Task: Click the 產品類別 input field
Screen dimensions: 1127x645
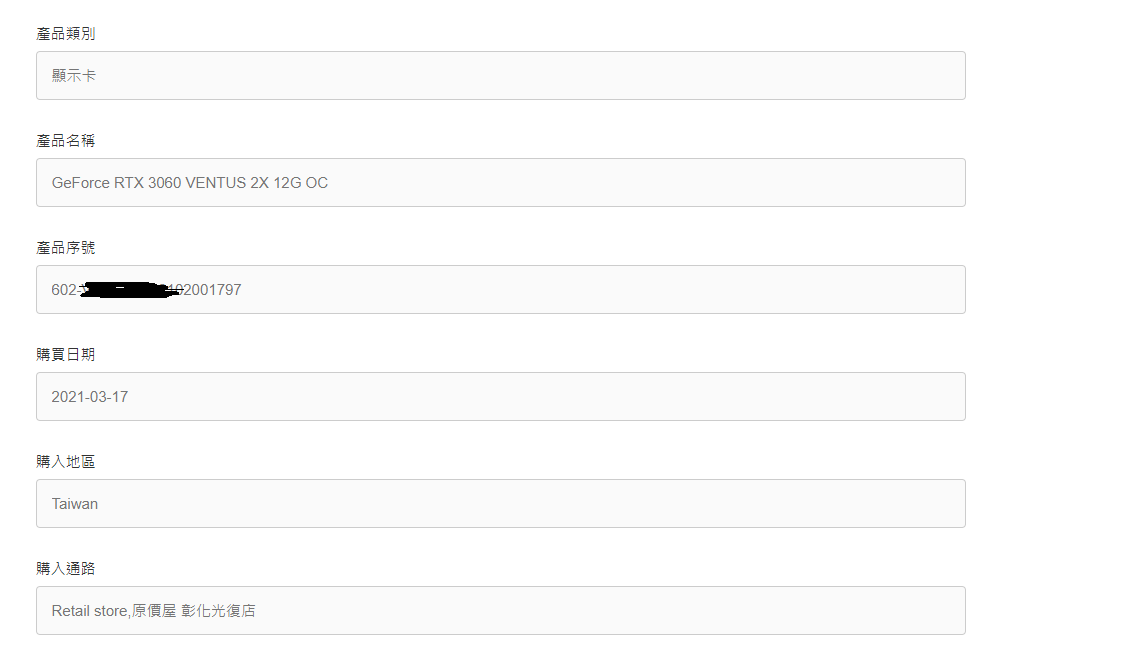Action: coord(500,76)
